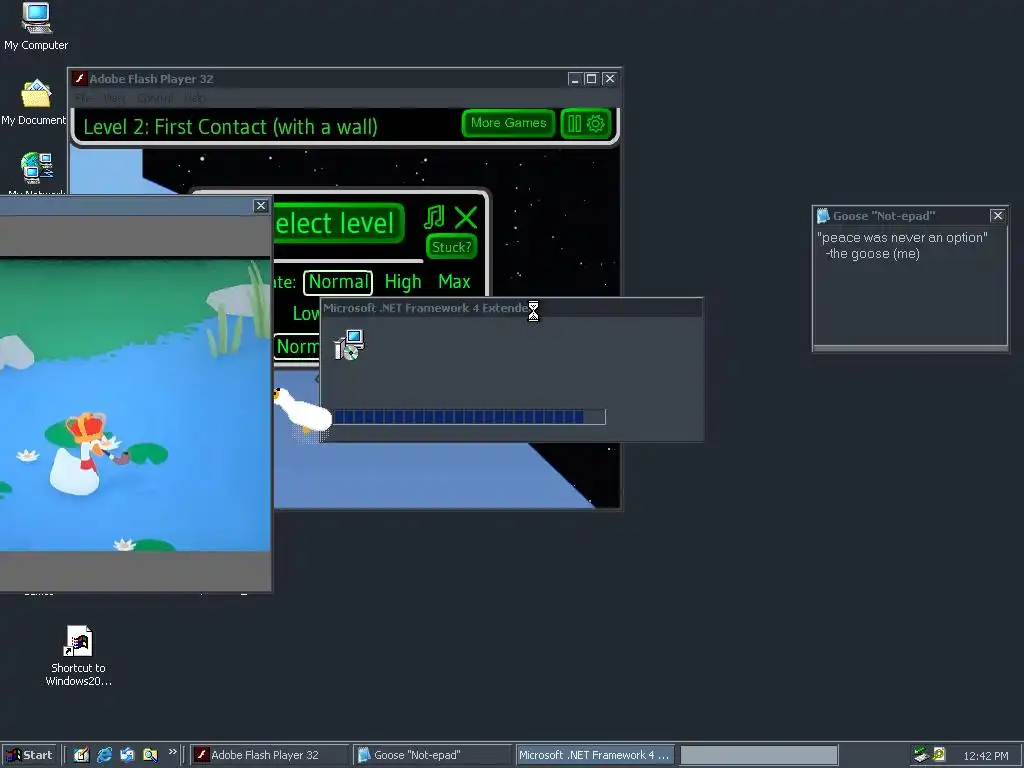Select the High frame rate option
Viewport: 1024px width, 768px height.
403,282
